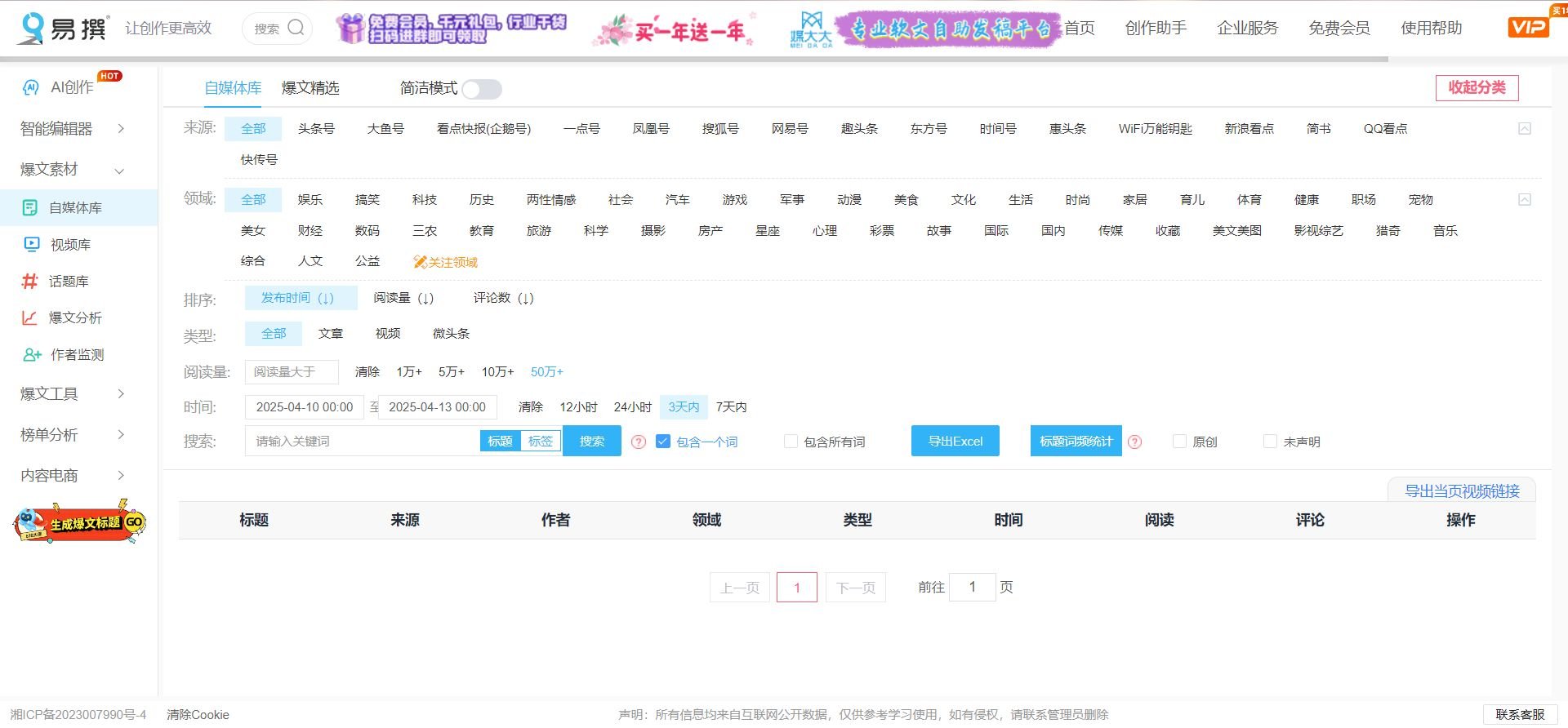
Task: Click the 作者监测 person icon
Action: [x=32, y=355]
